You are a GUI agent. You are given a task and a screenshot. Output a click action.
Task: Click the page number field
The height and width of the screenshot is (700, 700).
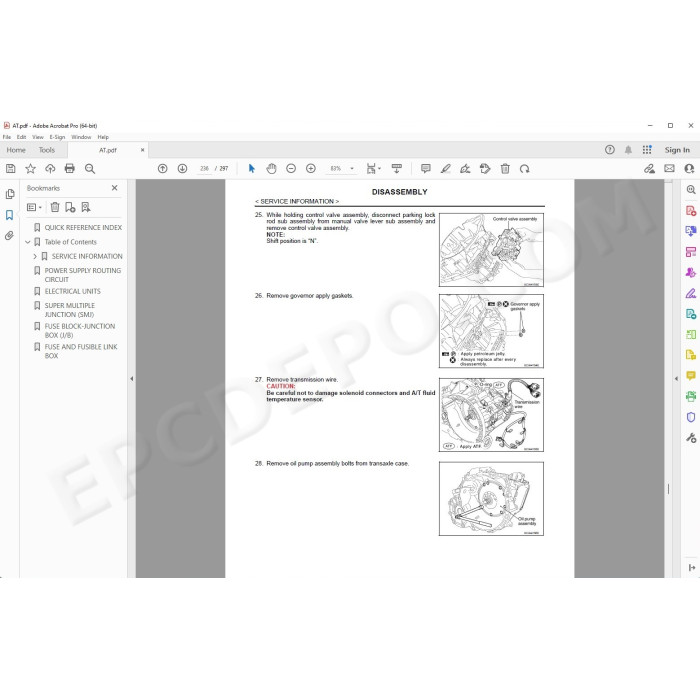click(x=204, y=168)
